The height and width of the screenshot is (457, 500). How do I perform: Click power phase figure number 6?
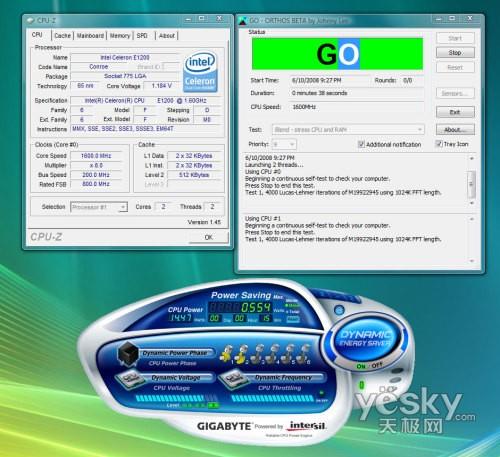click(303, 354)
